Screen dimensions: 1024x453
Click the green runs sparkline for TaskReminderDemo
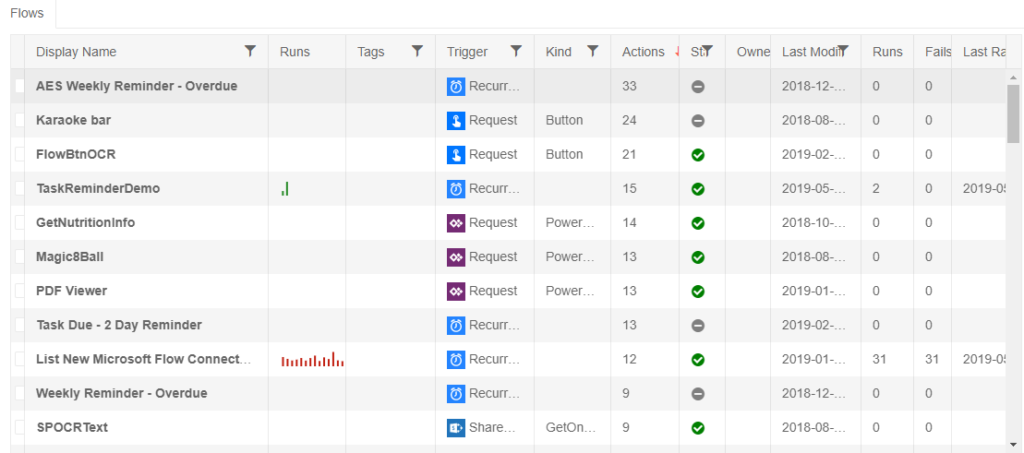(x=285, y=188)
